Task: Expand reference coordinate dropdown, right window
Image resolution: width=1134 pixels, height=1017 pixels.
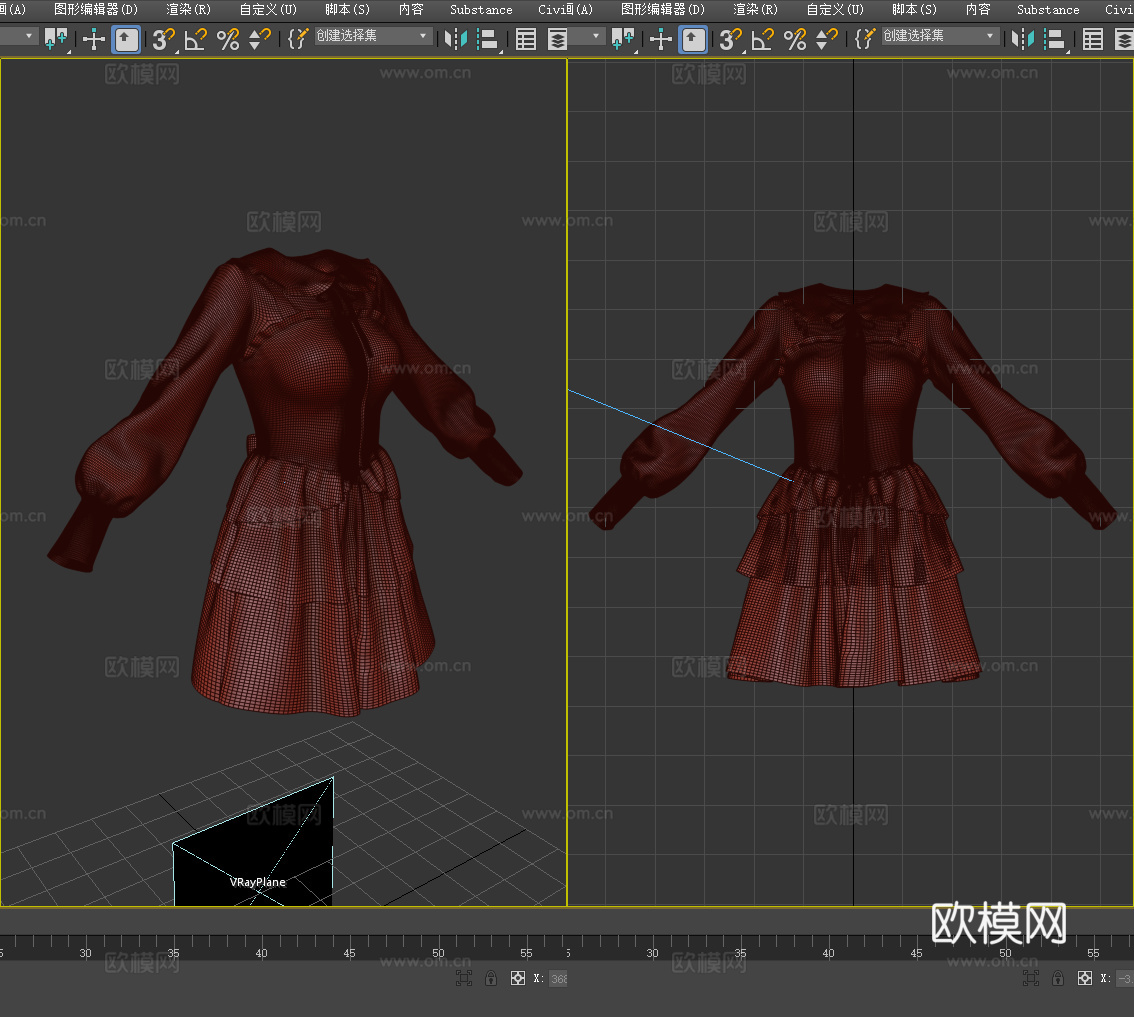Action: point(596,36)
